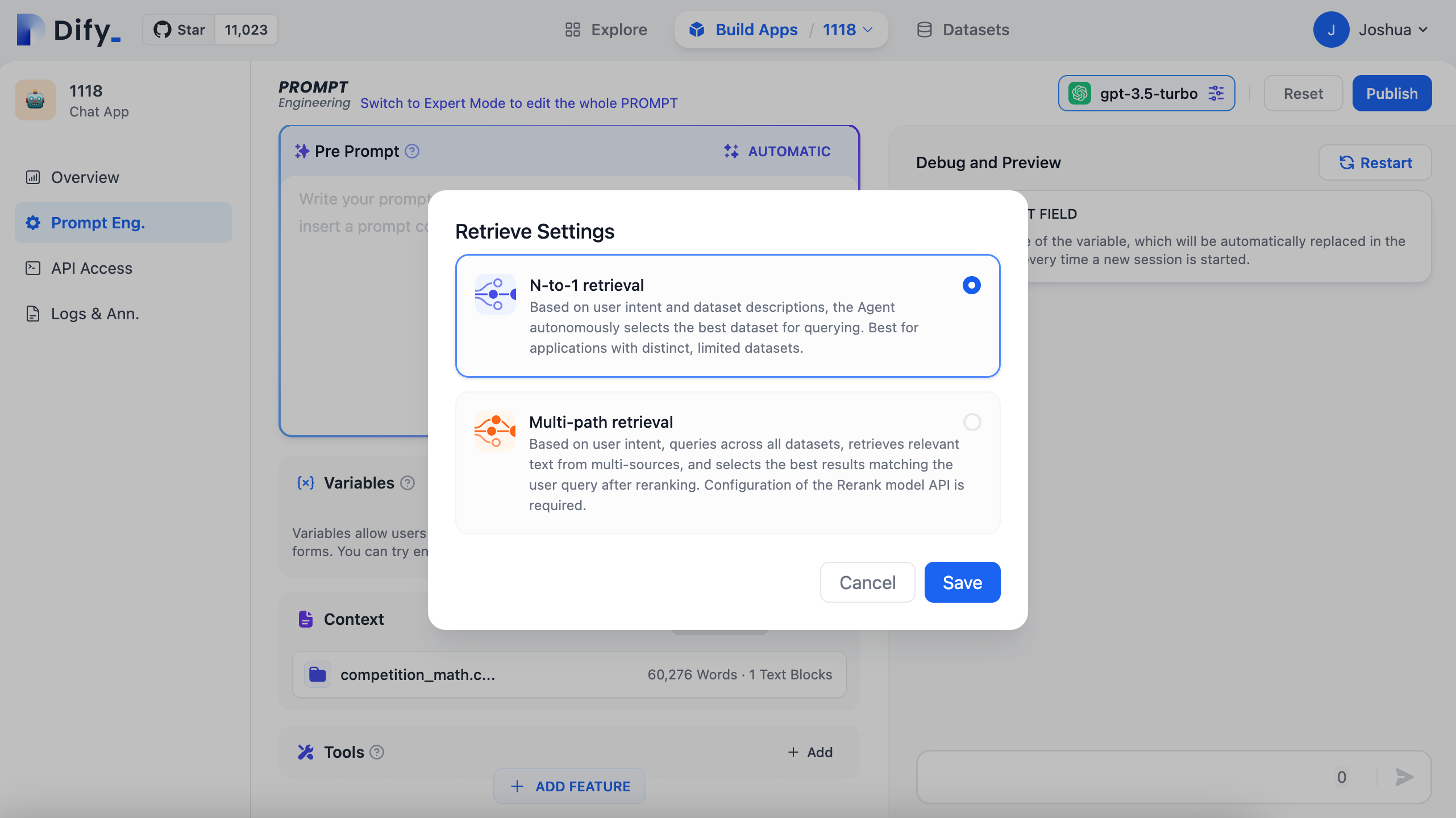Click Save in Retrieve Settings
The width and height of the screenshot is (1456, 818).
coord(962,582)
